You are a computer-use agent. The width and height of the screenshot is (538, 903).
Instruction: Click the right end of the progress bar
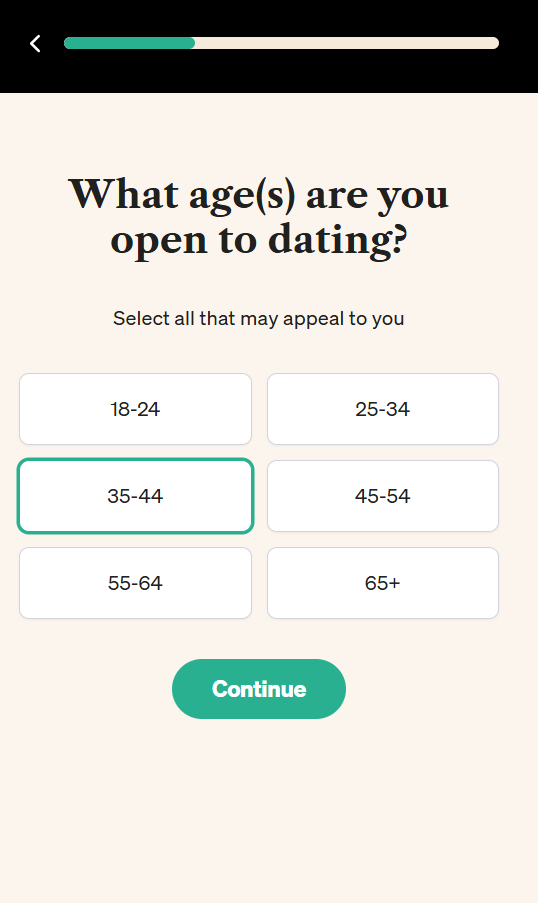[x=494, y=43]
